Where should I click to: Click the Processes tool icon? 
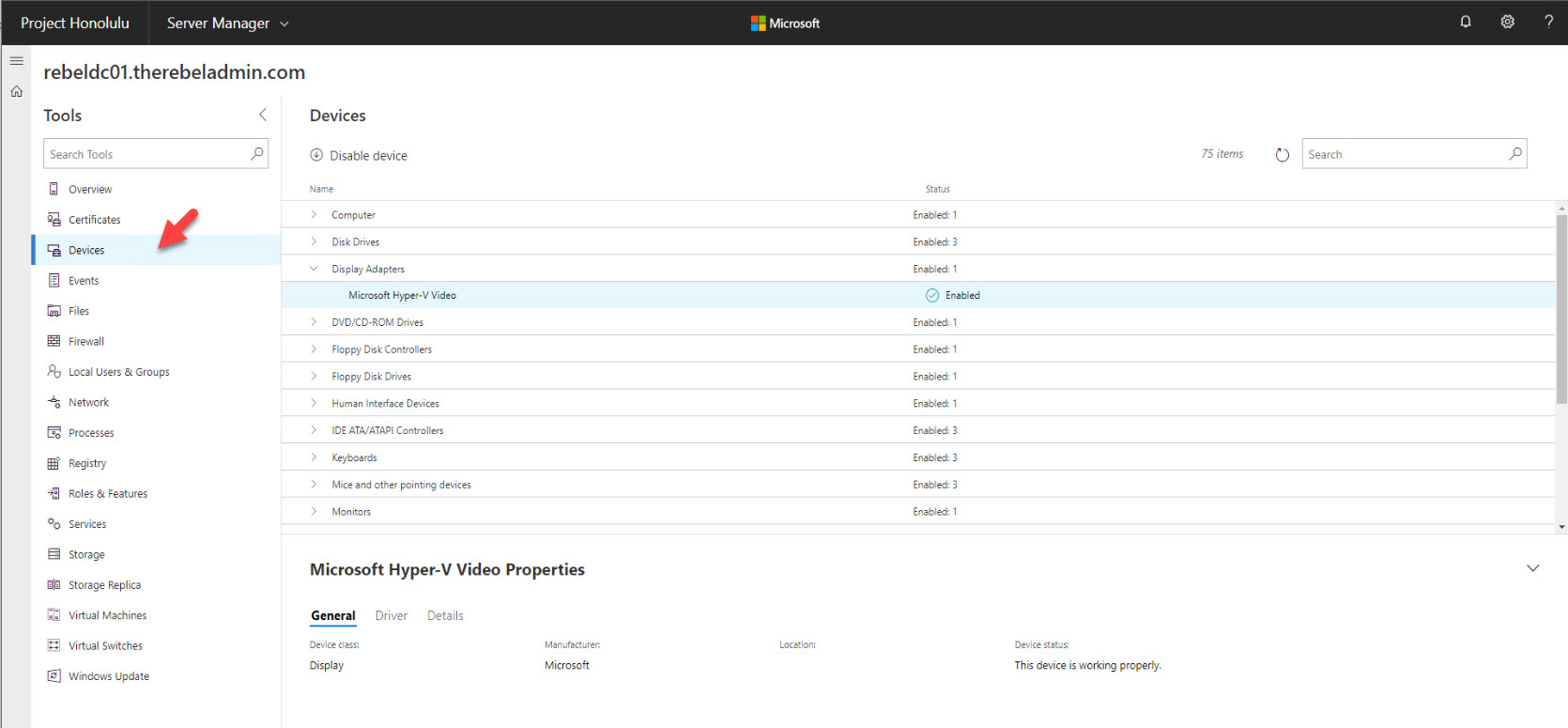tap(54, 432)
